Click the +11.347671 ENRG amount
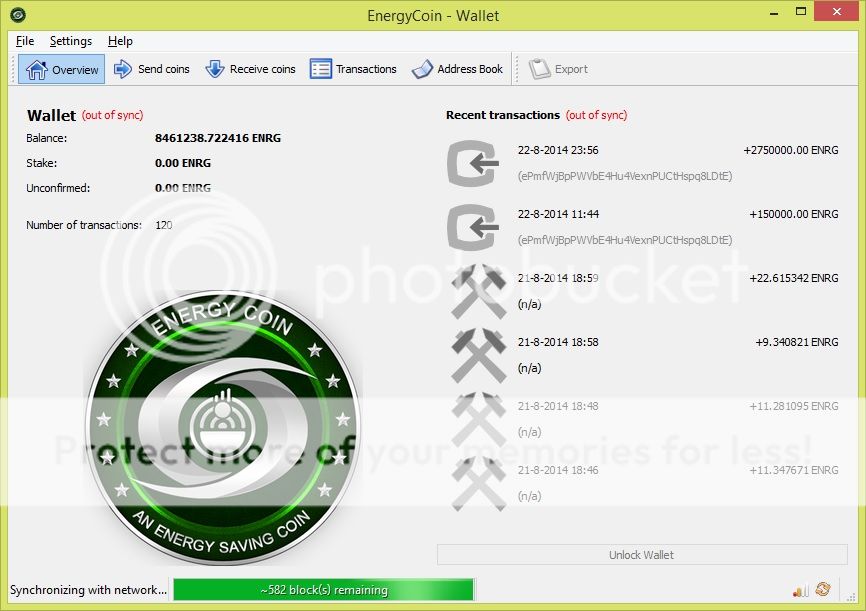Screen dimensions: 866x611 tap(794, 471)
